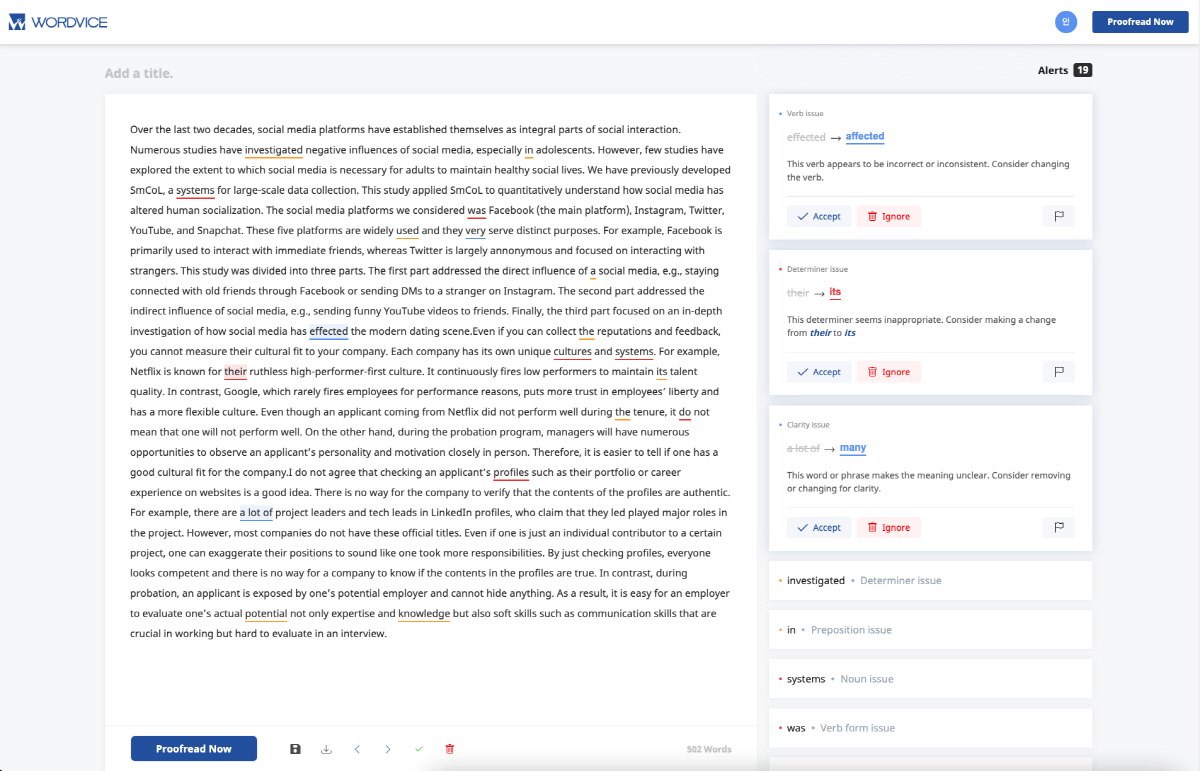This screenshot has height=771, width=1200.
Task: Click the Wordvice logo
Action: [58, 22]
